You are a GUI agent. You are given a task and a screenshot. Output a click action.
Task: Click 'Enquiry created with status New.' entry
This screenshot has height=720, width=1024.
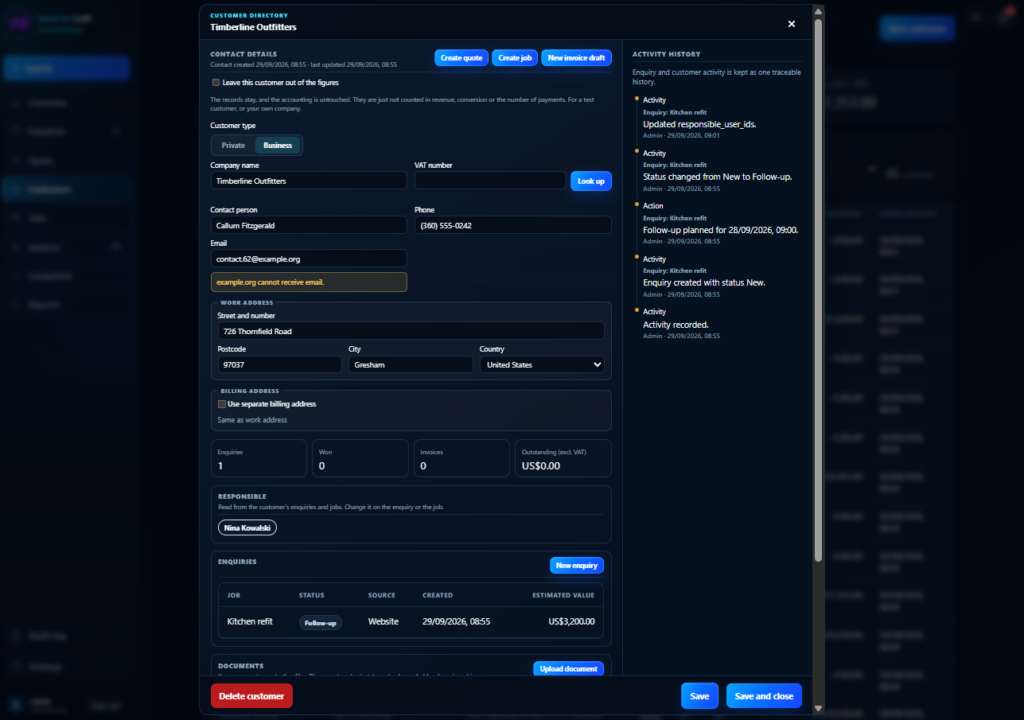(x=704, y=283)
